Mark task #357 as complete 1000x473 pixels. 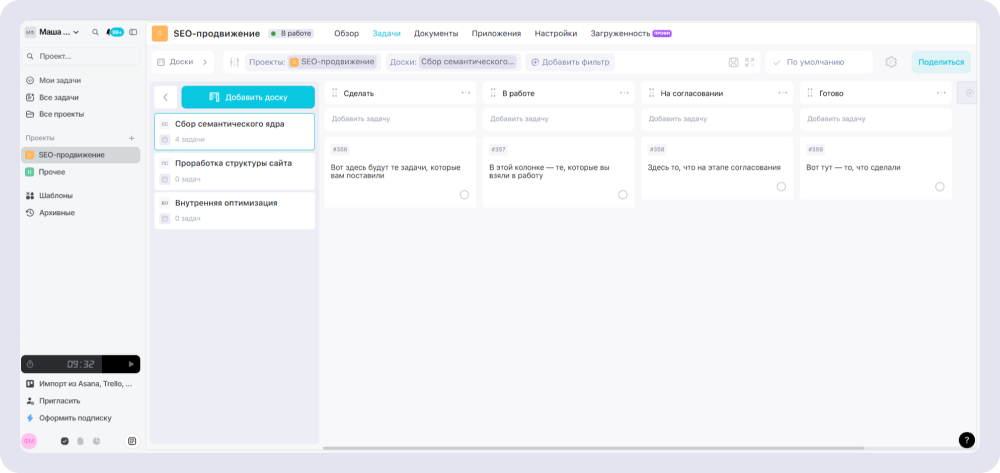[x=622, y=194]
